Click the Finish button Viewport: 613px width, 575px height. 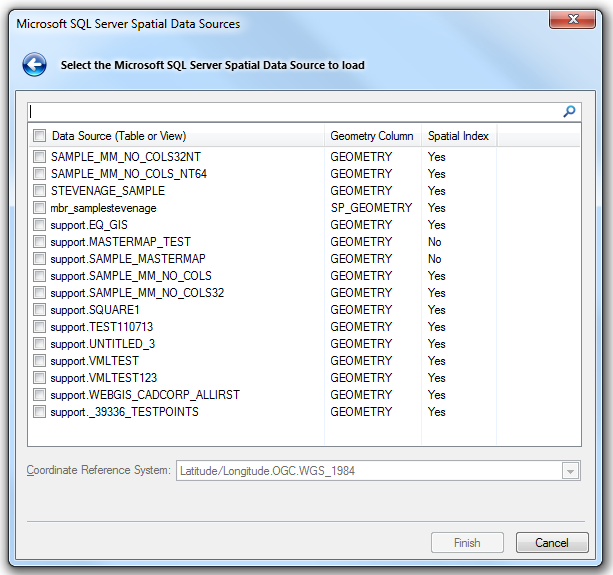(467, 543)
